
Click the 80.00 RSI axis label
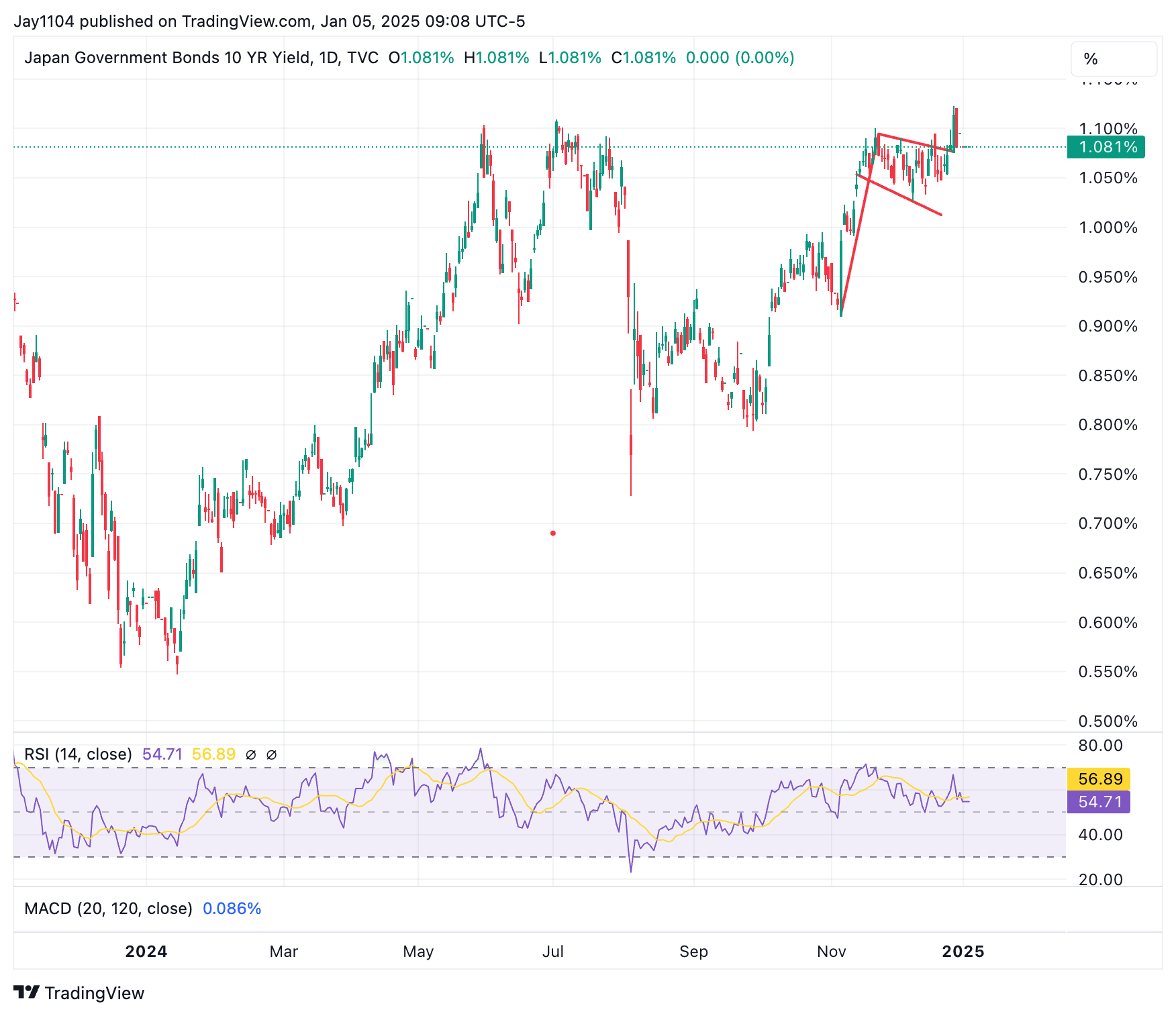click(1101, 746)
